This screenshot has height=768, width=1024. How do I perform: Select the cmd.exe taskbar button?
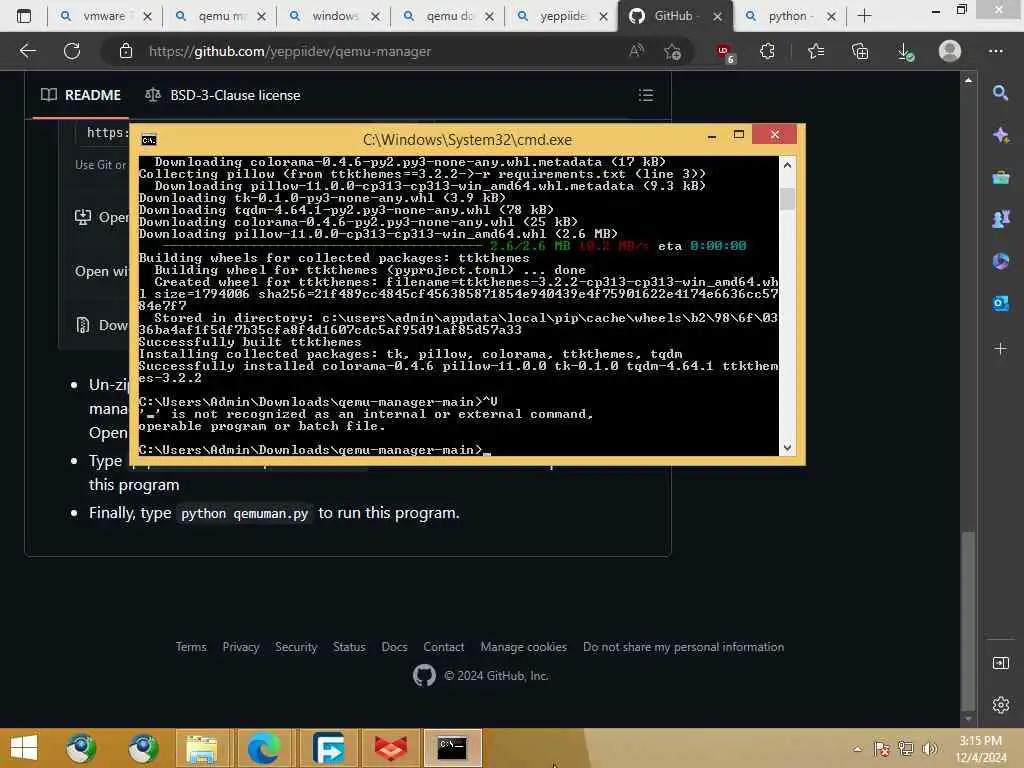(453, 748)
